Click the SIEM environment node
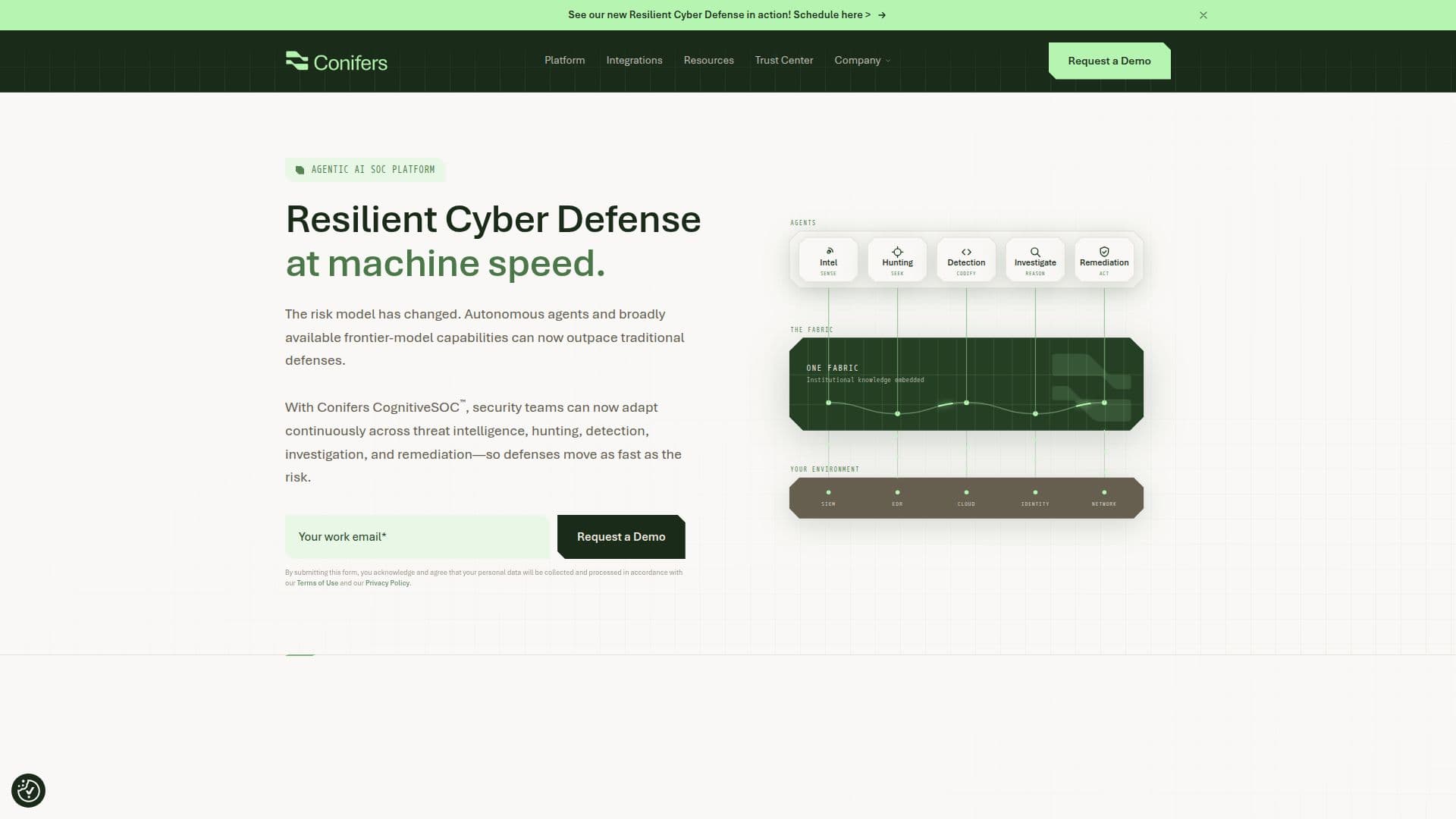 [x=828, y=498]
